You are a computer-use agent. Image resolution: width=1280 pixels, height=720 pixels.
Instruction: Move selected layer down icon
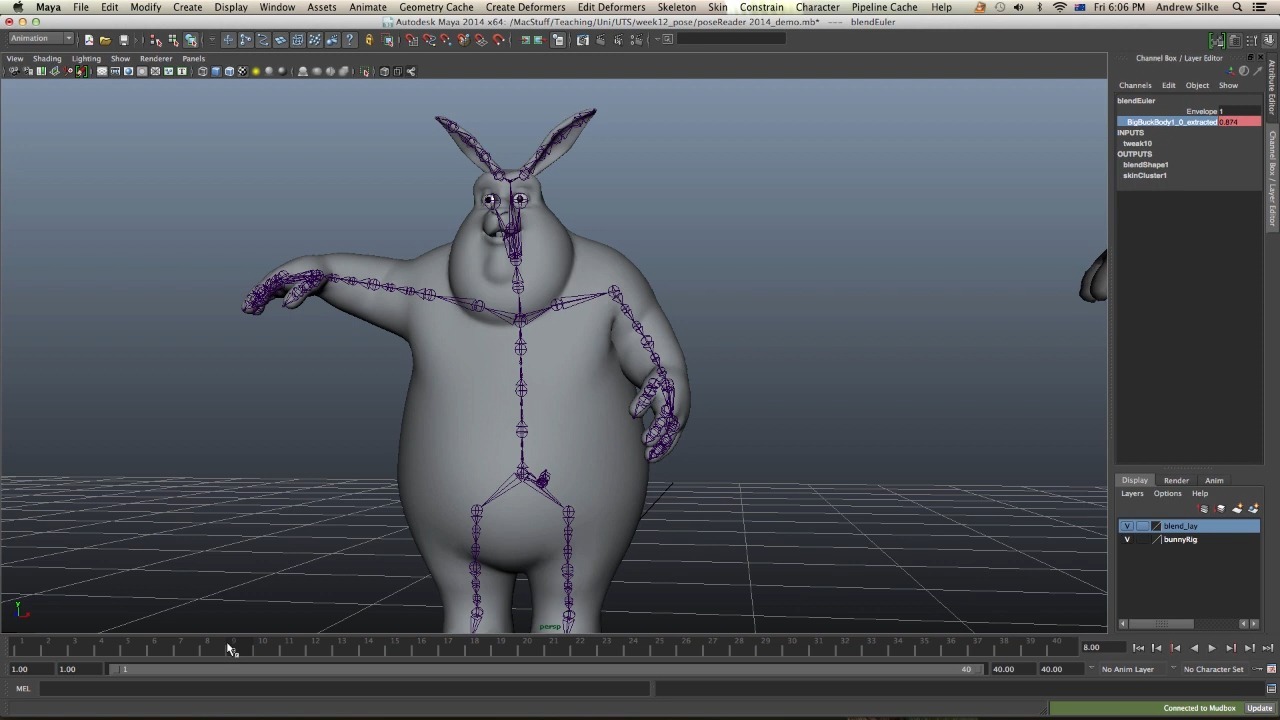pos(1220,508)
